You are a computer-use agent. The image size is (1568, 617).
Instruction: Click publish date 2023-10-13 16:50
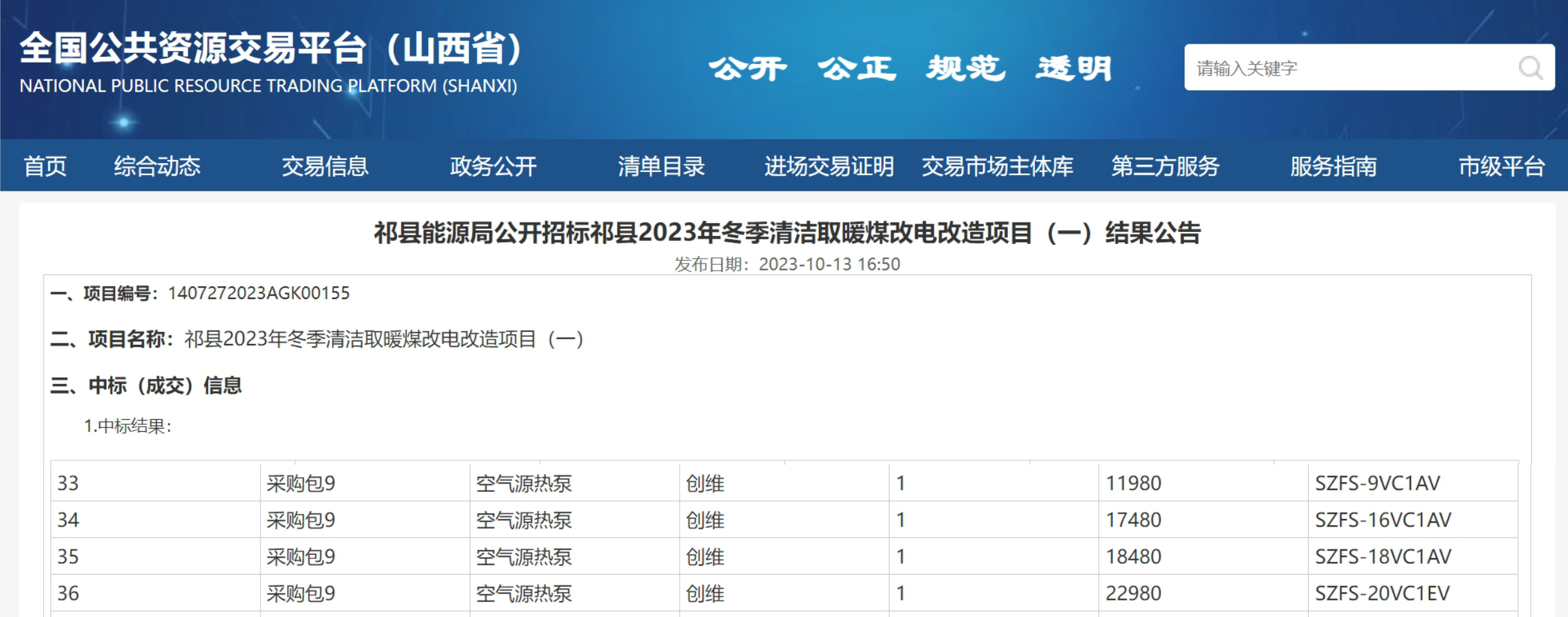(x=829, y=264)
